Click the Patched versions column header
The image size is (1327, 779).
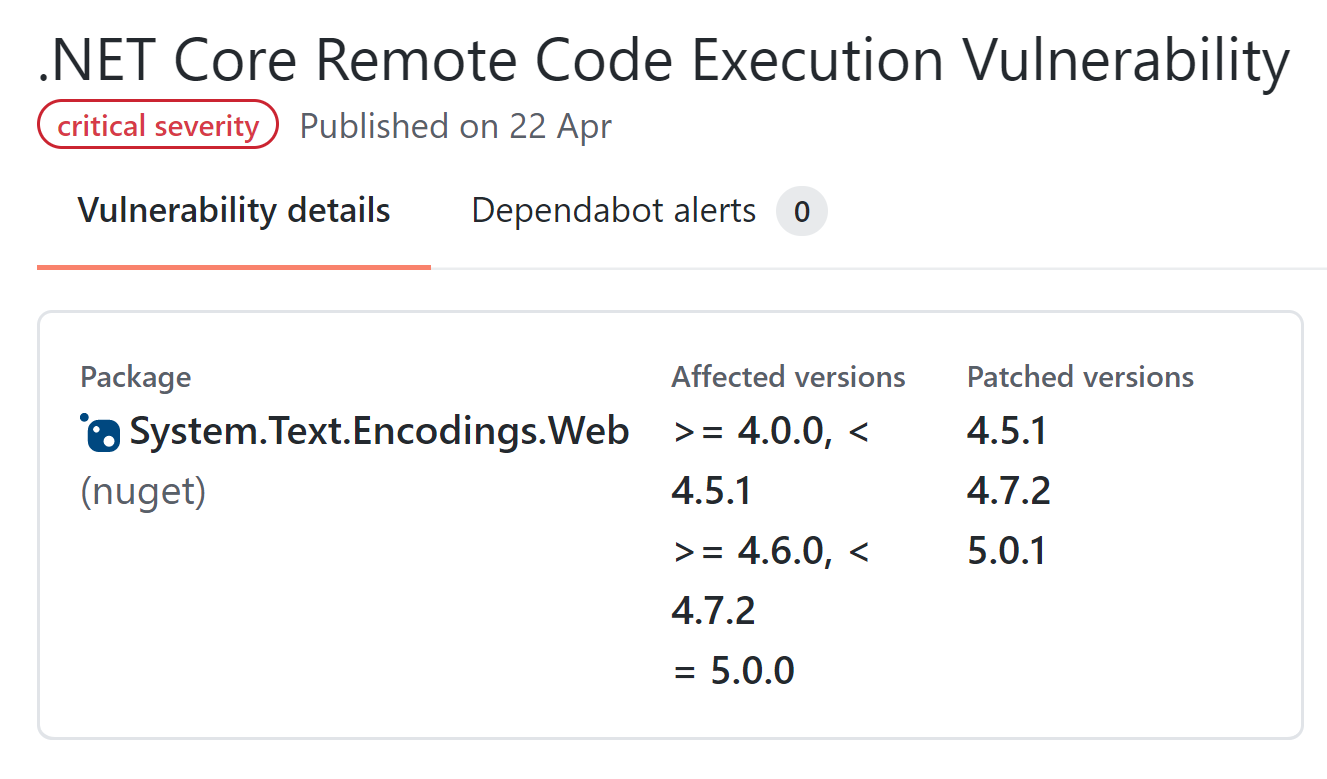pos(1080,377)
